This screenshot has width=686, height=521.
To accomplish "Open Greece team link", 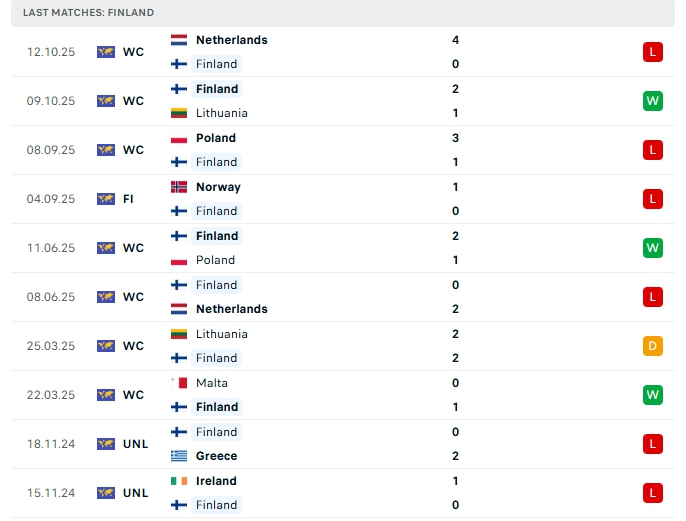I will click(x=216, y=456).
